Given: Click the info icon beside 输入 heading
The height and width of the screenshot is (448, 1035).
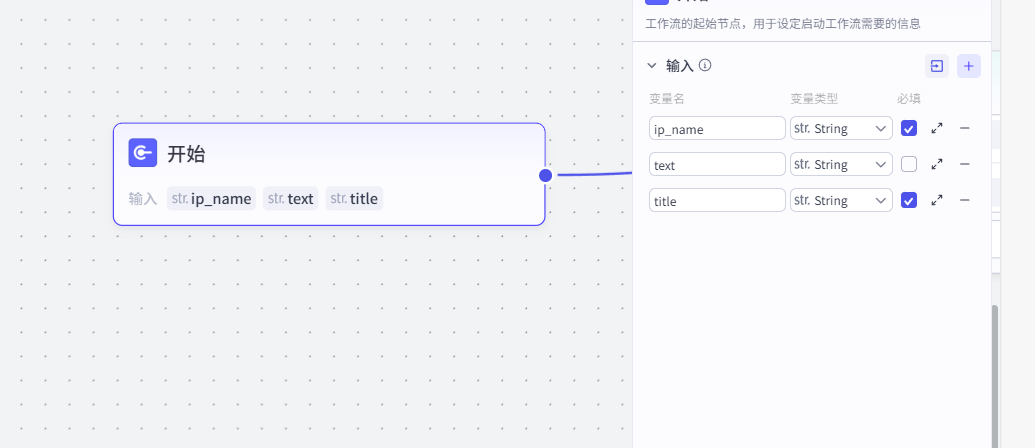Looking at the screenshot, I should coord(705,66).
